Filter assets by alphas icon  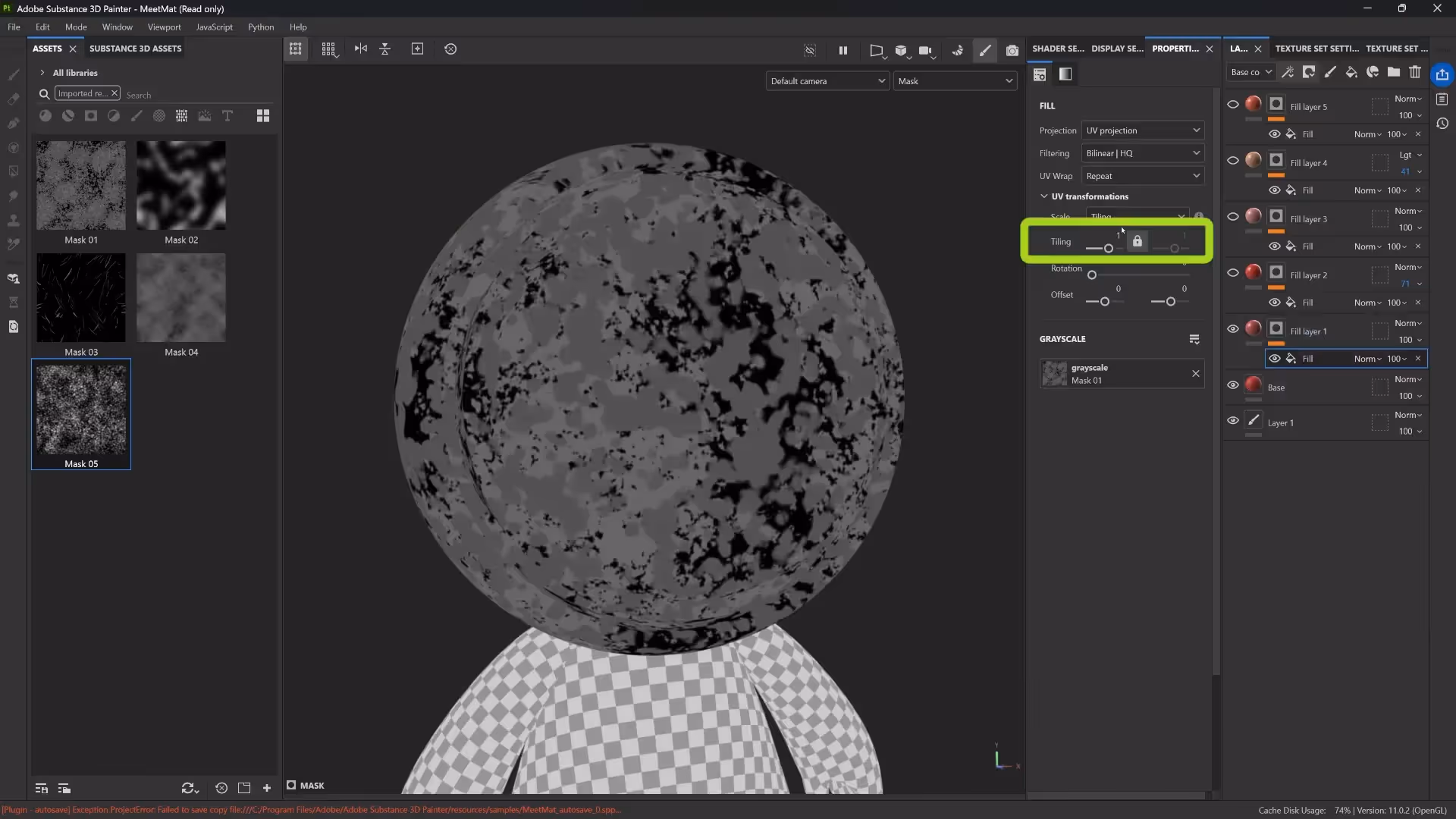[159, 116]
